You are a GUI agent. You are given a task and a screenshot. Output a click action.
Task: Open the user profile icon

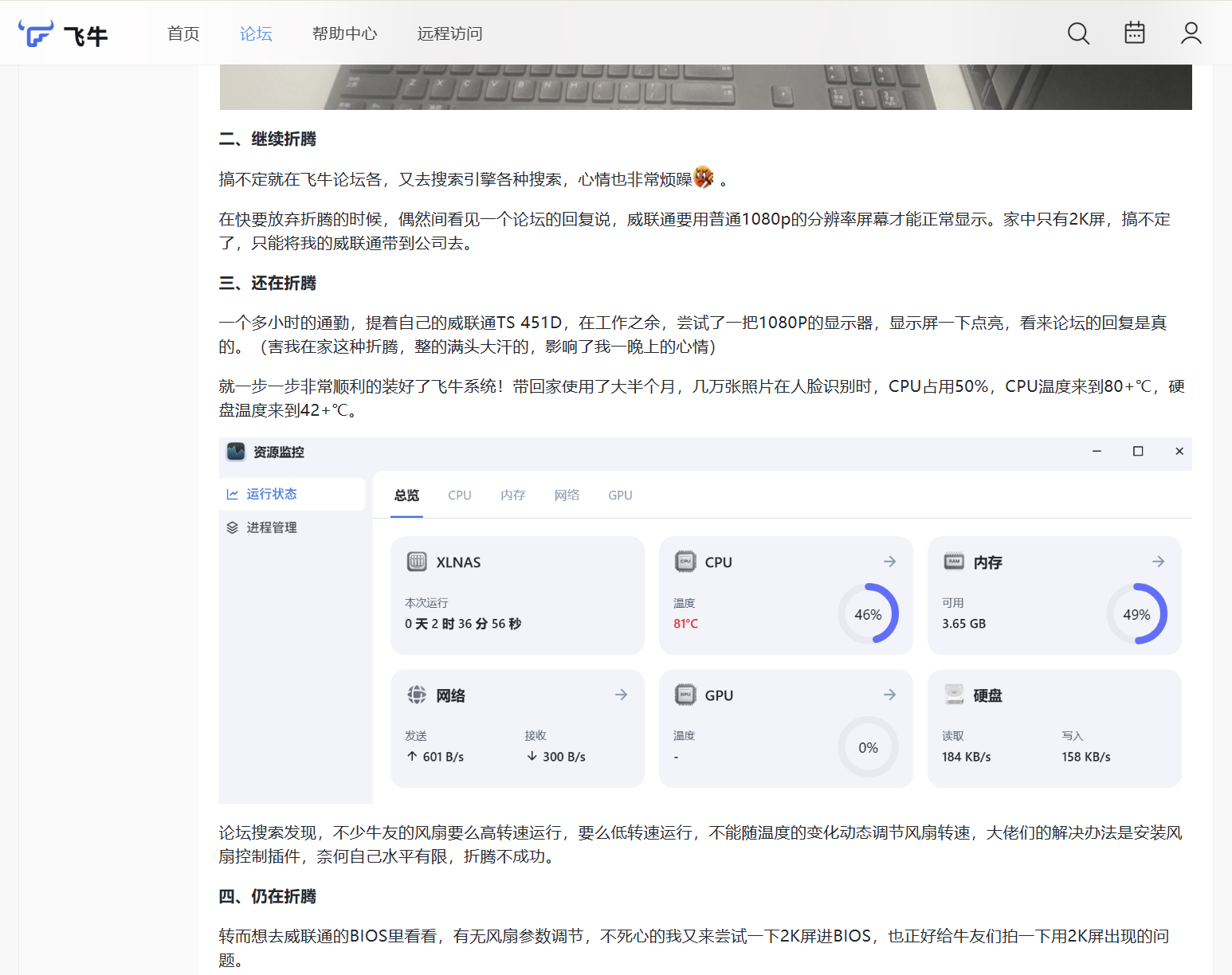1191,33
